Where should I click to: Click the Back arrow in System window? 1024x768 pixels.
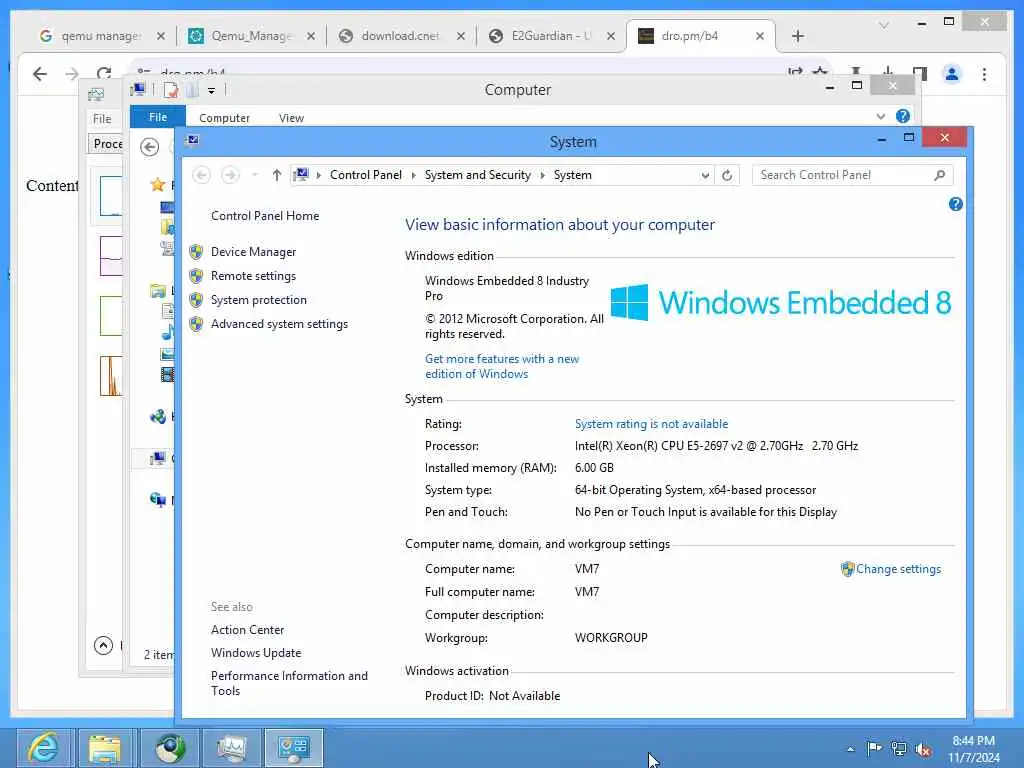(201, 175)
